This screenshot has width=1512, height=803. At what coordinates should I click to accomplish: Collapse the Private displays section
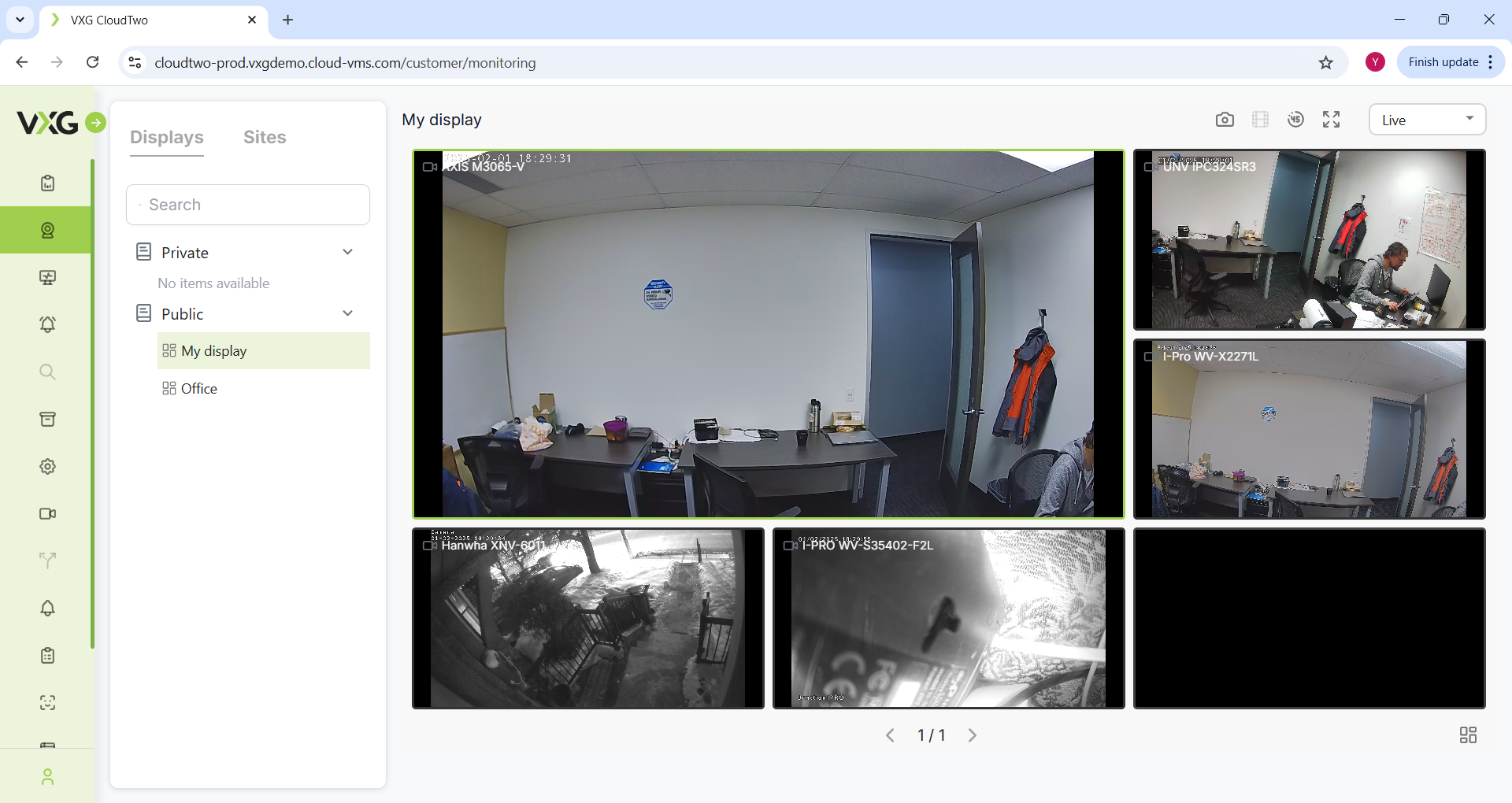[x=347, y=252]
